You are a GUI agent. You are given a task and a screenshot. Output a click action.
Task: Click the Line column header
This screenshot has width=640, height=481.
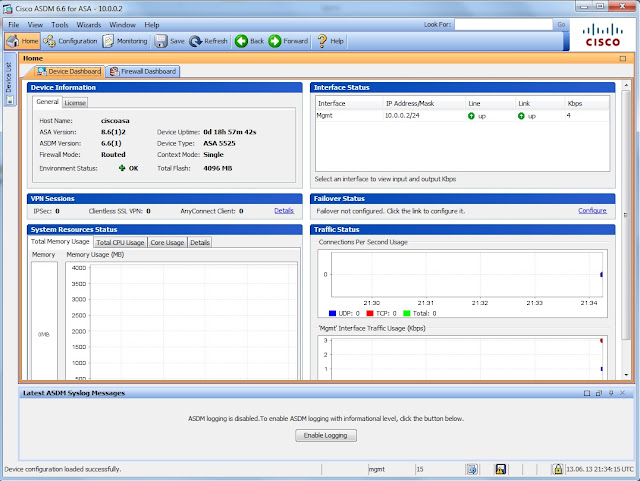[x=490, y=104]
